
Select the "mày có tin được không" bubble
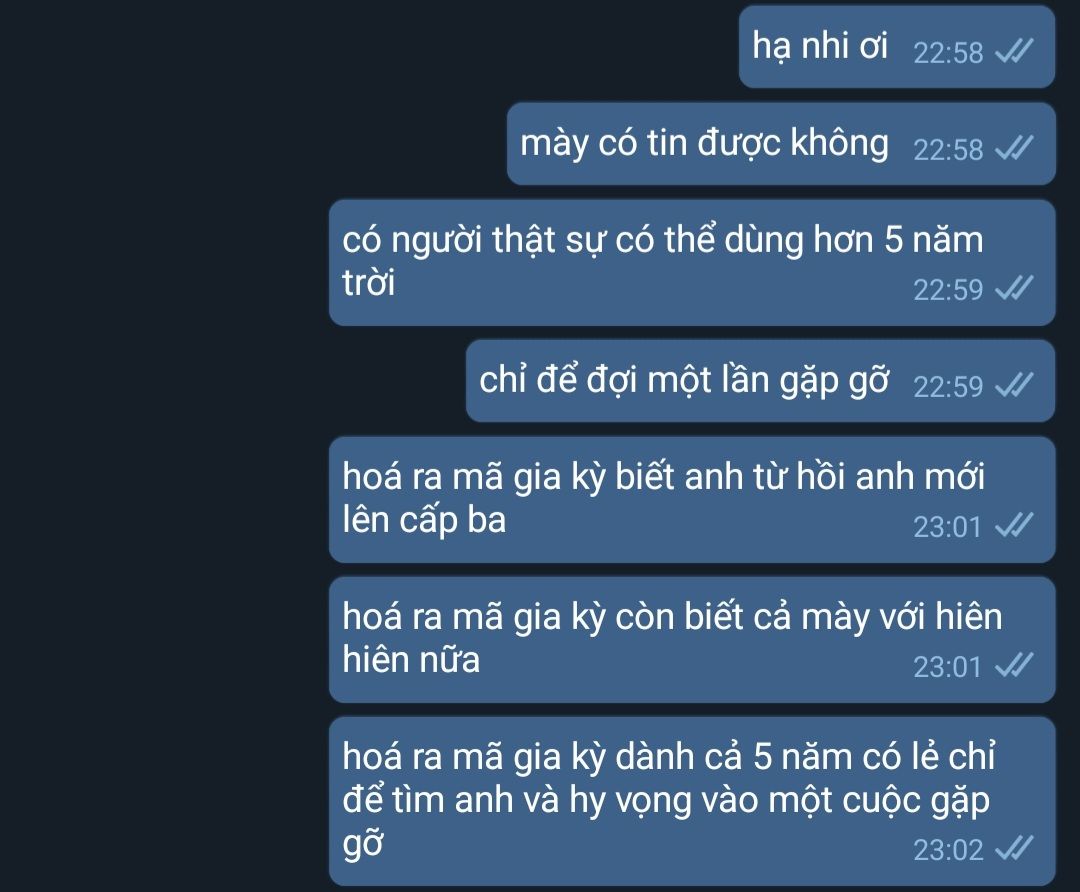click(781, 144)
